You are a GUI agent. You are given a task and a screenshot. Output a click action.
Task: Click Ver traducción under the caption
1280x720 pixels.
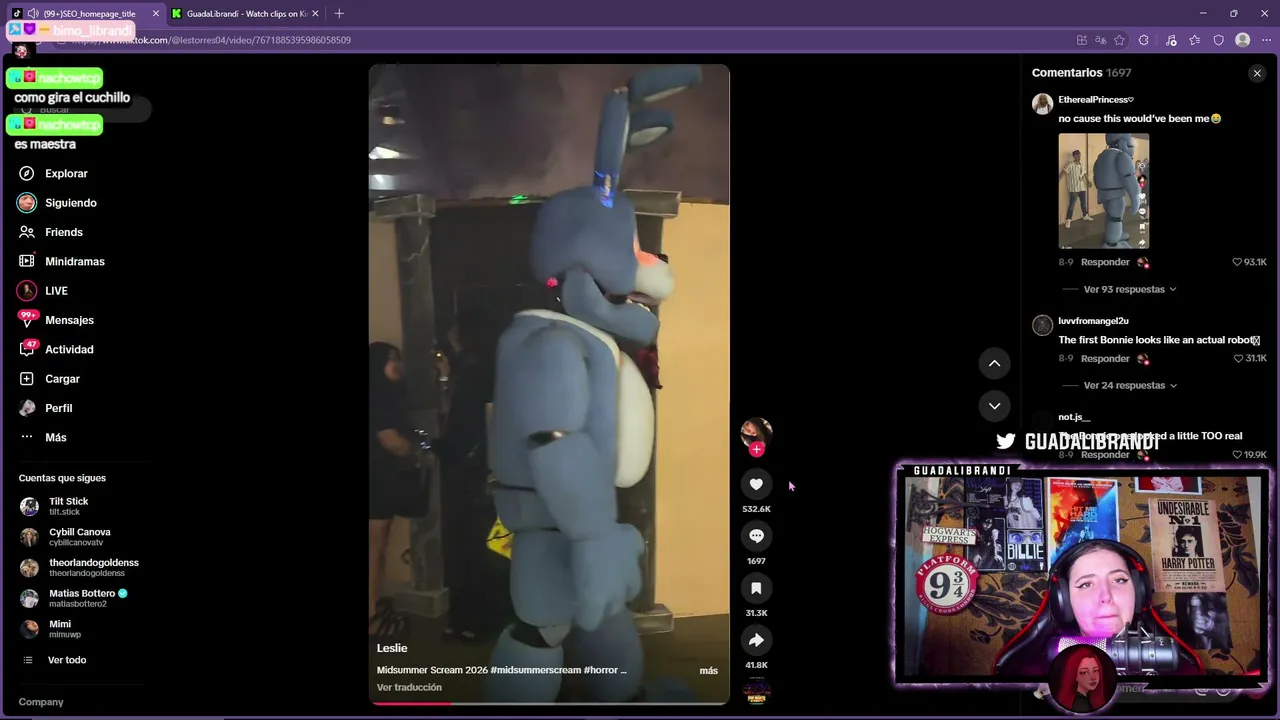tap(409, 687)
